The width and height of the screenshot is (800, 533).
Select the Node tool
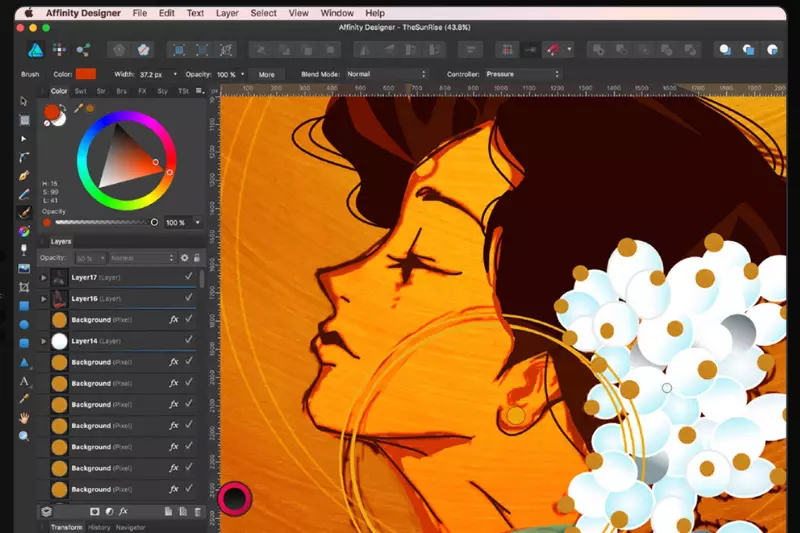(x=23, y=139)
